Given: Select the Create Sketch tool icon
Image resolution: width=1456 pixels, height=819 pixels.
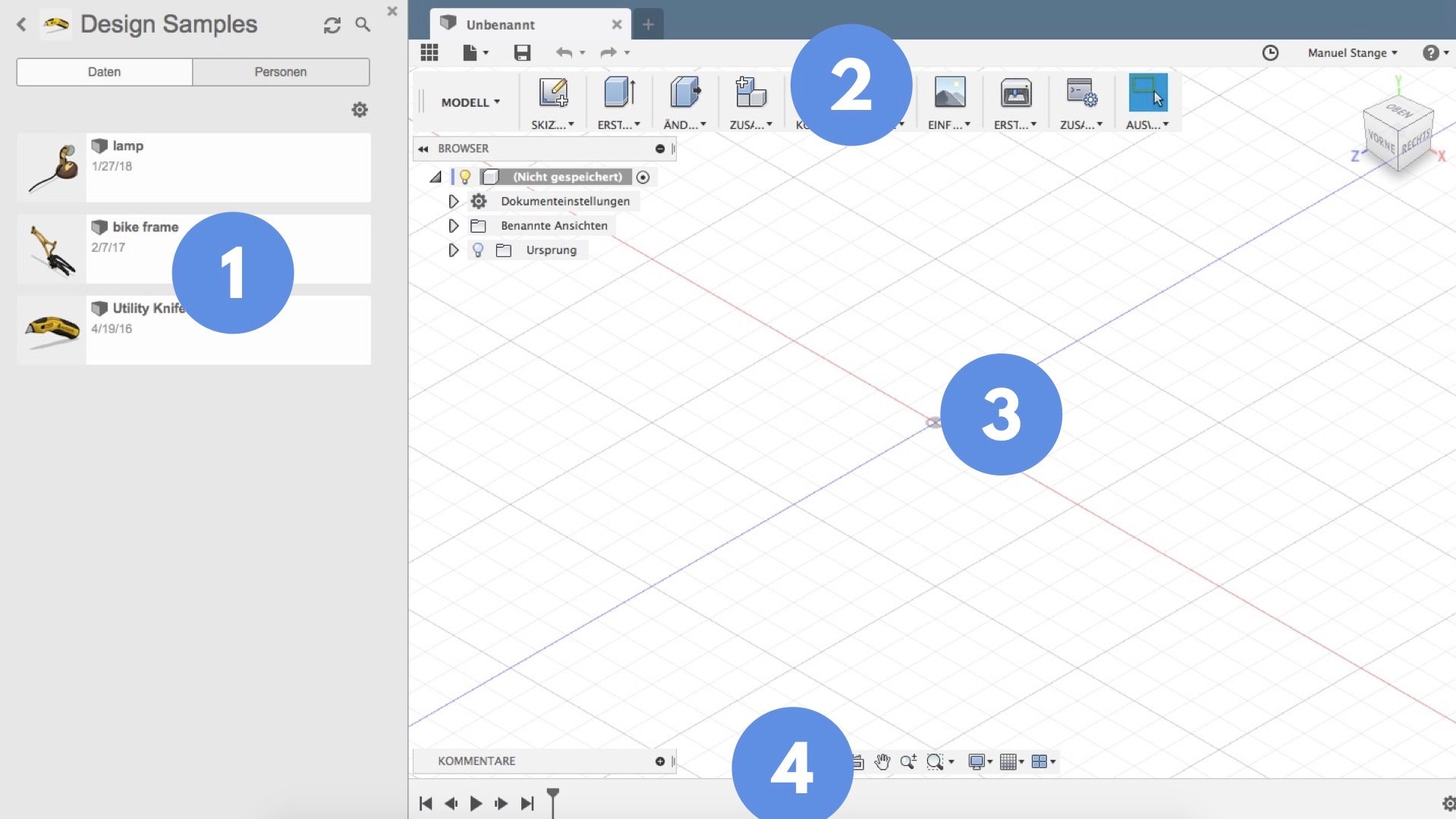Looking at the screenshot, I should tap(553, 93).
